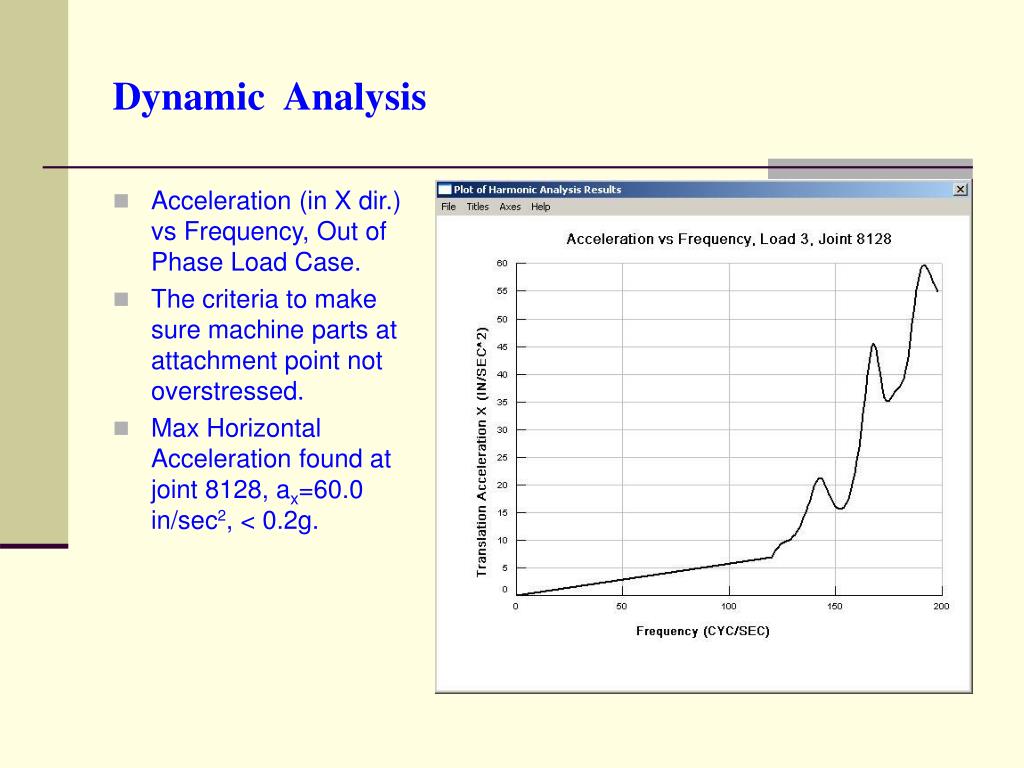
Task: Click the x-axis tick value 100
Action: point(729,606)
